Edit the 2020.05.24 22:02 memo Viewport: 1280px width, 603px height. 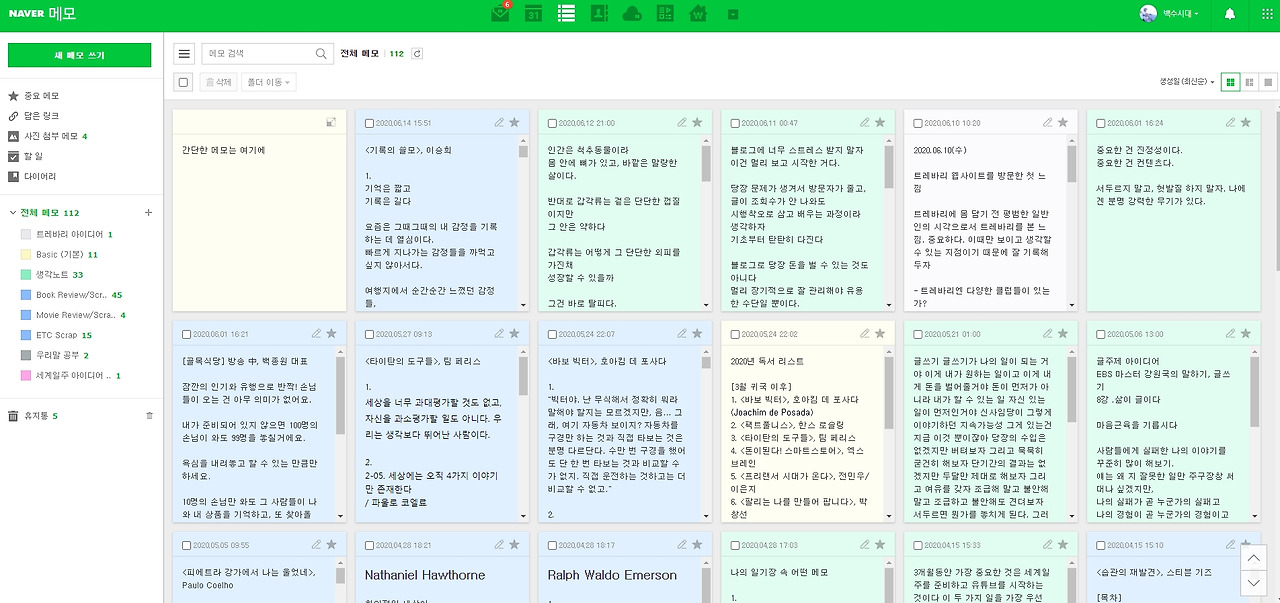pyautogui.click(x=865, y=333)
